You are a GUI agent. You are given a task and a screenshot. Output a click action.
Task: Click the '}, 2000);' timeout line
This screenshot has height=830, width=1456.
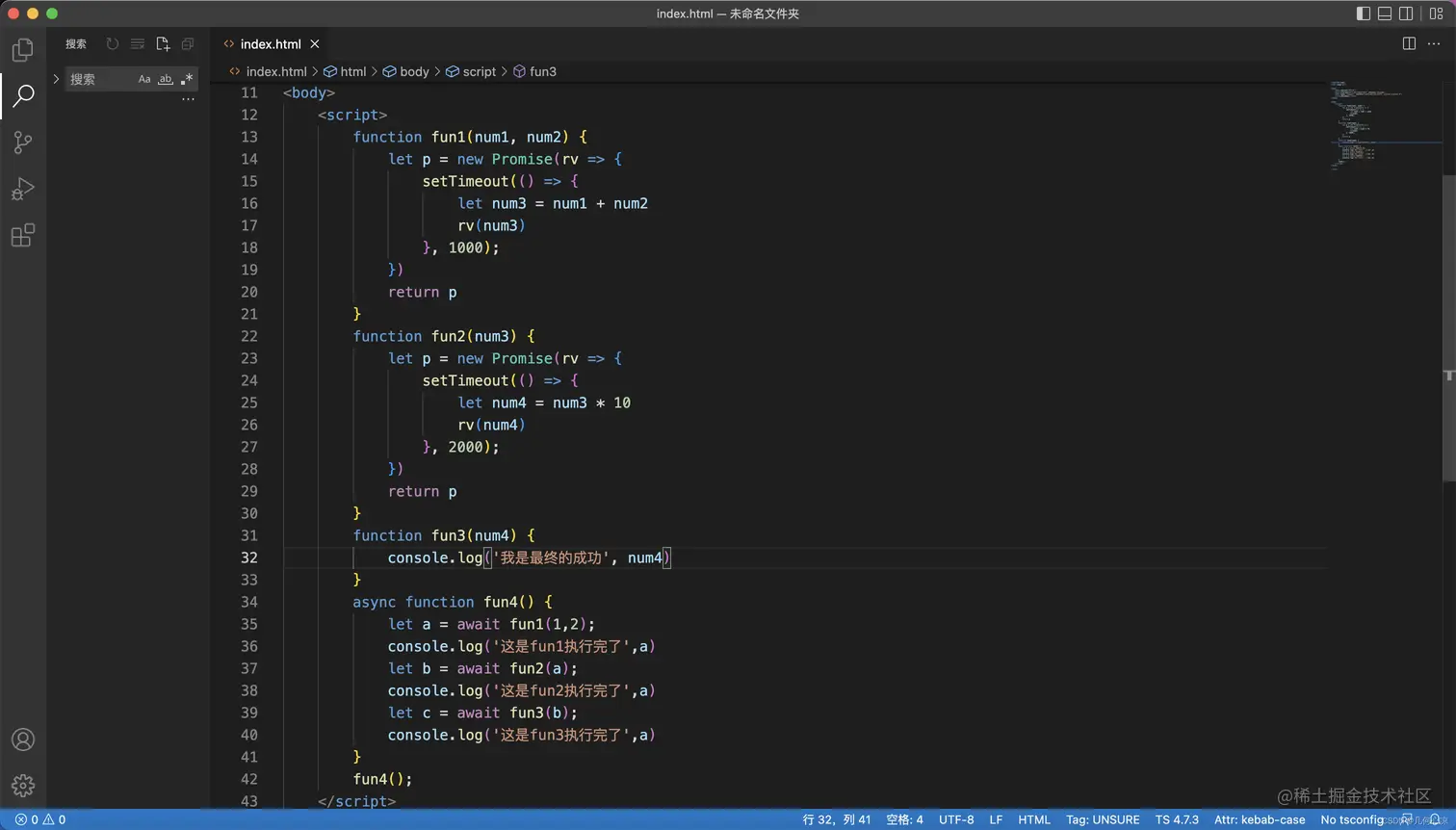pos(461,447)
